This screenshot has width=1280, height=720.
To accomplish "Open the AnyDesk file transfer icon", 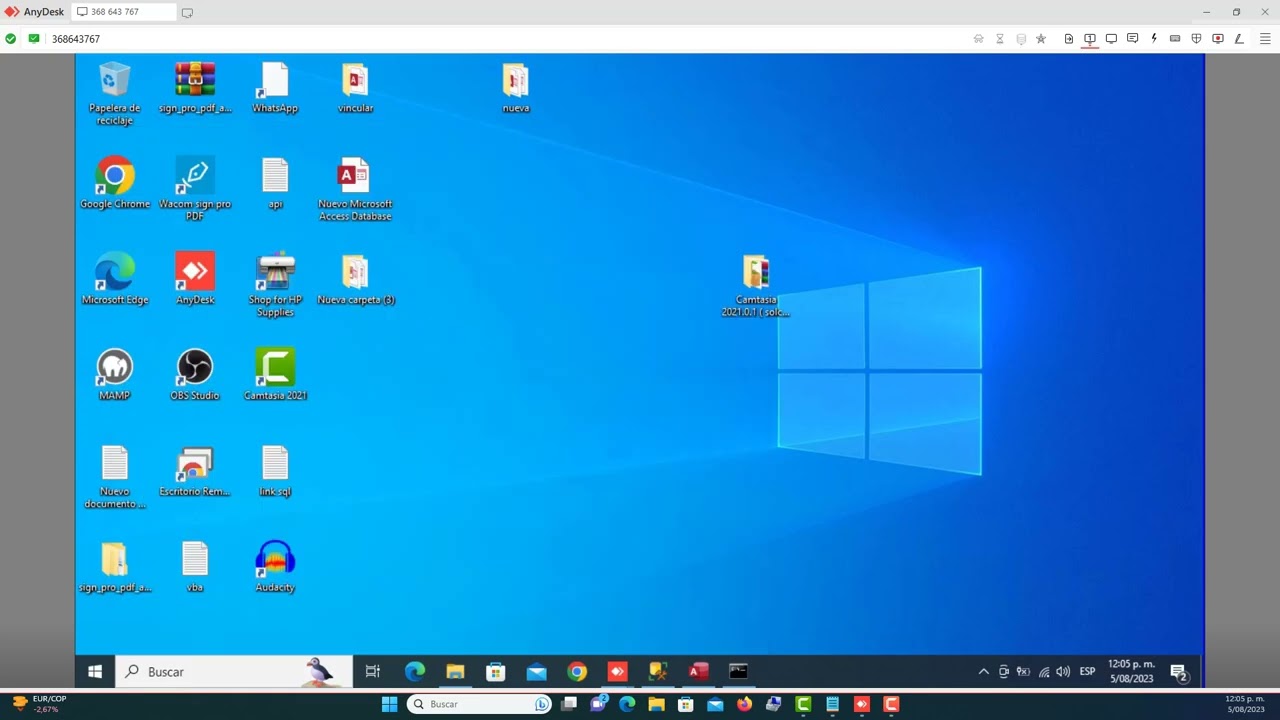I will point(1069,39).
